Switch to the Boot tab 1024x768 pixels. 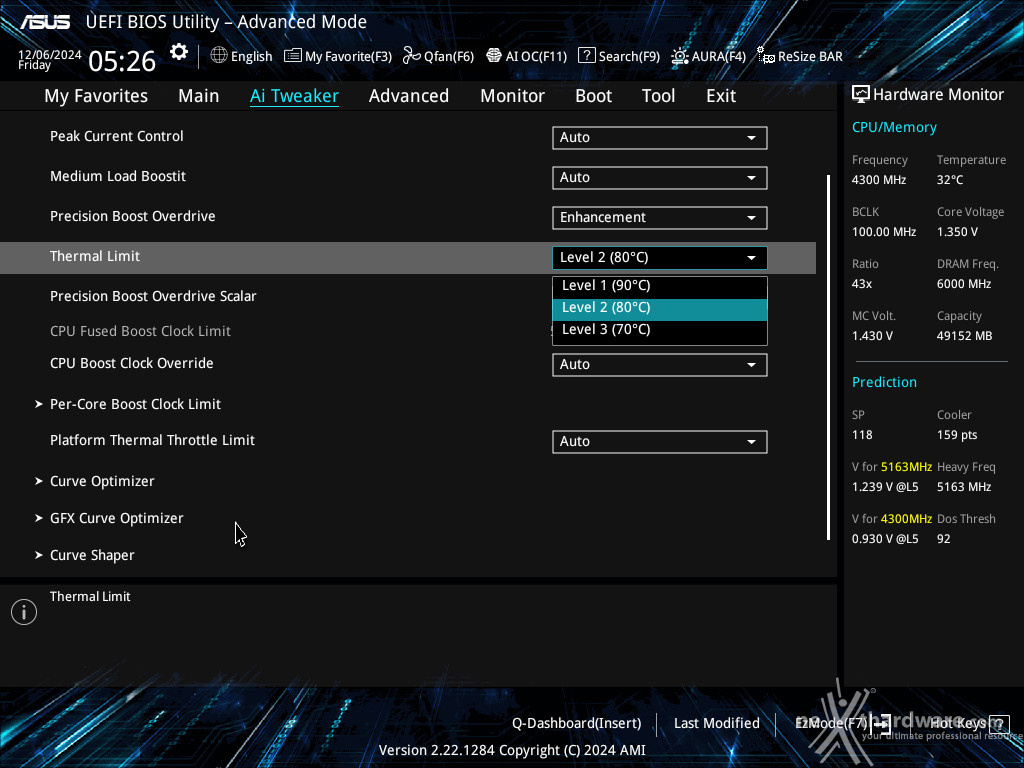tap(594, 96)
